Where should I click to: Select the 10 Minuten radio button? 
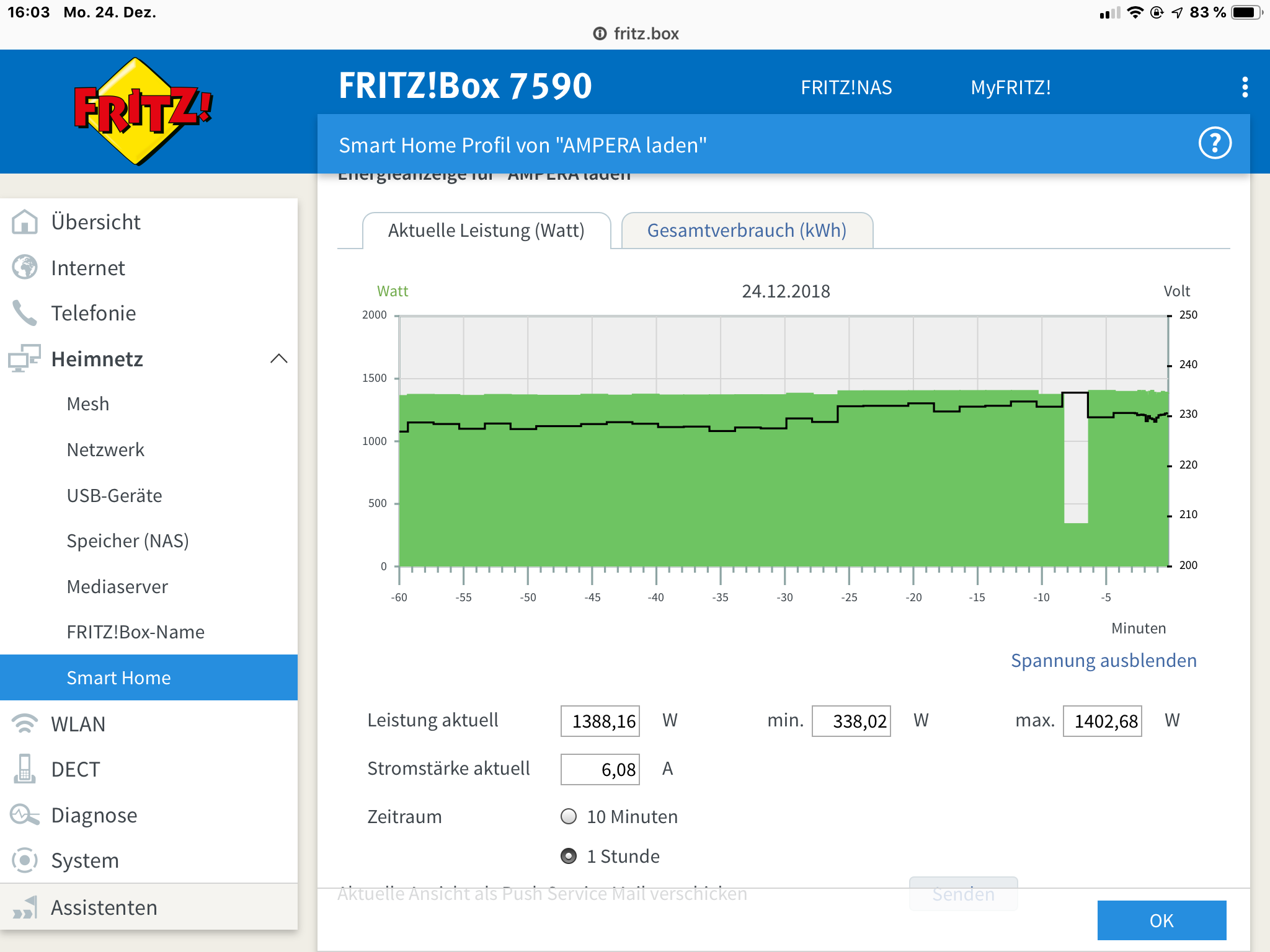point(569,816)
